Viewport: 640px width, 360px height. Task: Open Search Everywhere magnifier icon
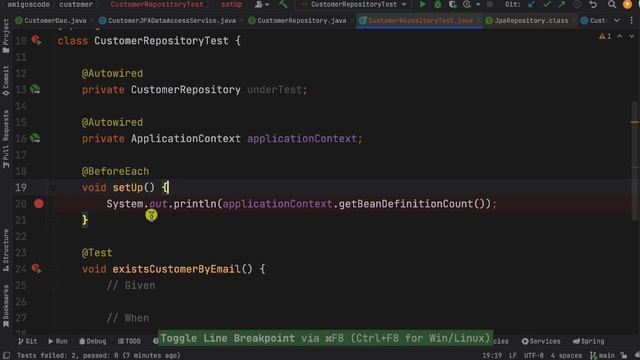(611, 4)
